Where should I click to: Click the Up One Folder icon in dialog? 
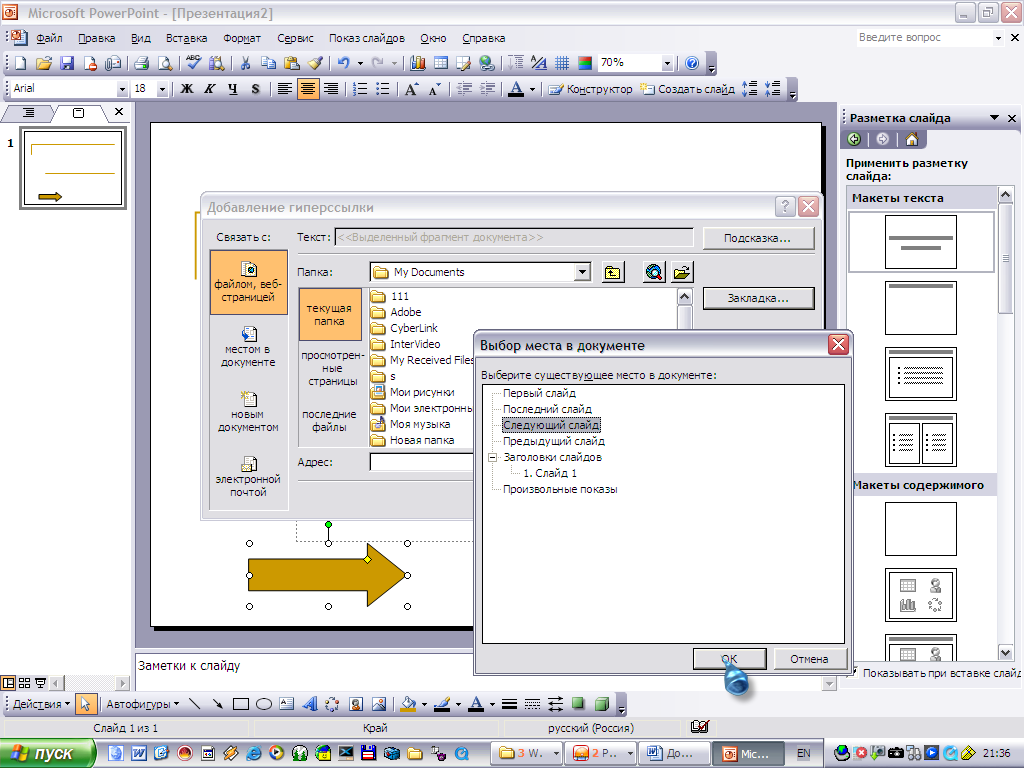613,272
